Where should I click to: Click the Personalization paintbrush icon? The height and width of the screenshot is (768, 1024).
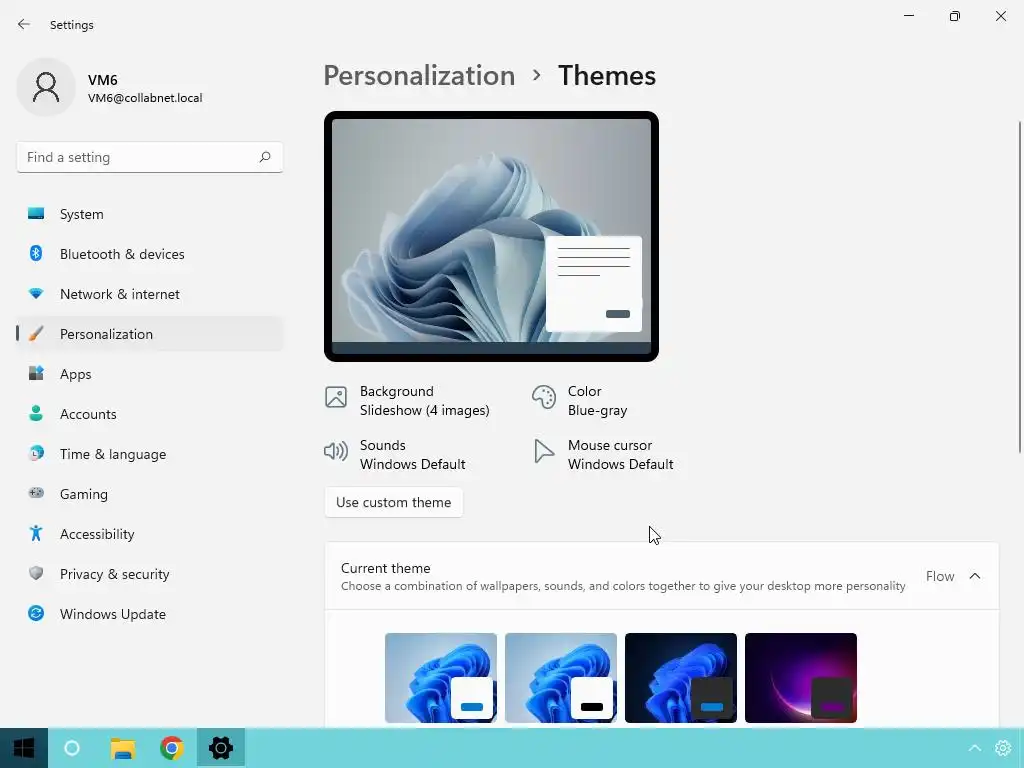pos(36,334)
